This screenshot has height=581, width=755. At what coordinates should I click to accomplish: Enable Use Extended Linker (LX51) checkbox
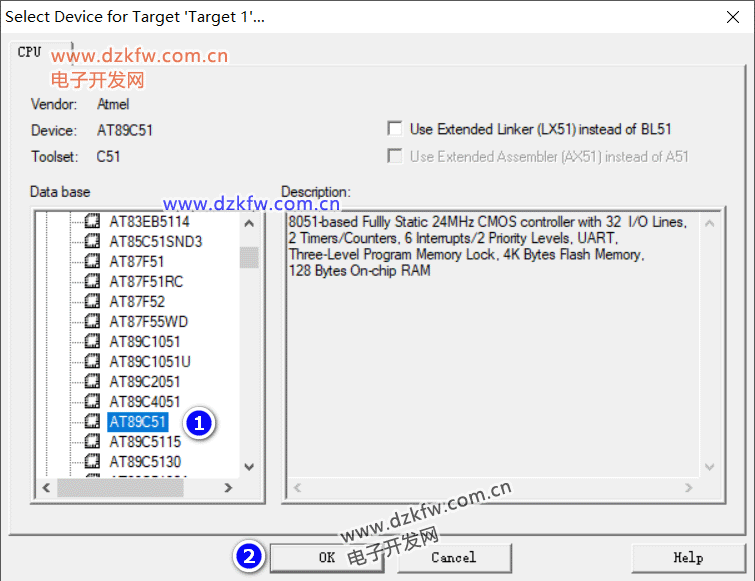pos(395,129)
